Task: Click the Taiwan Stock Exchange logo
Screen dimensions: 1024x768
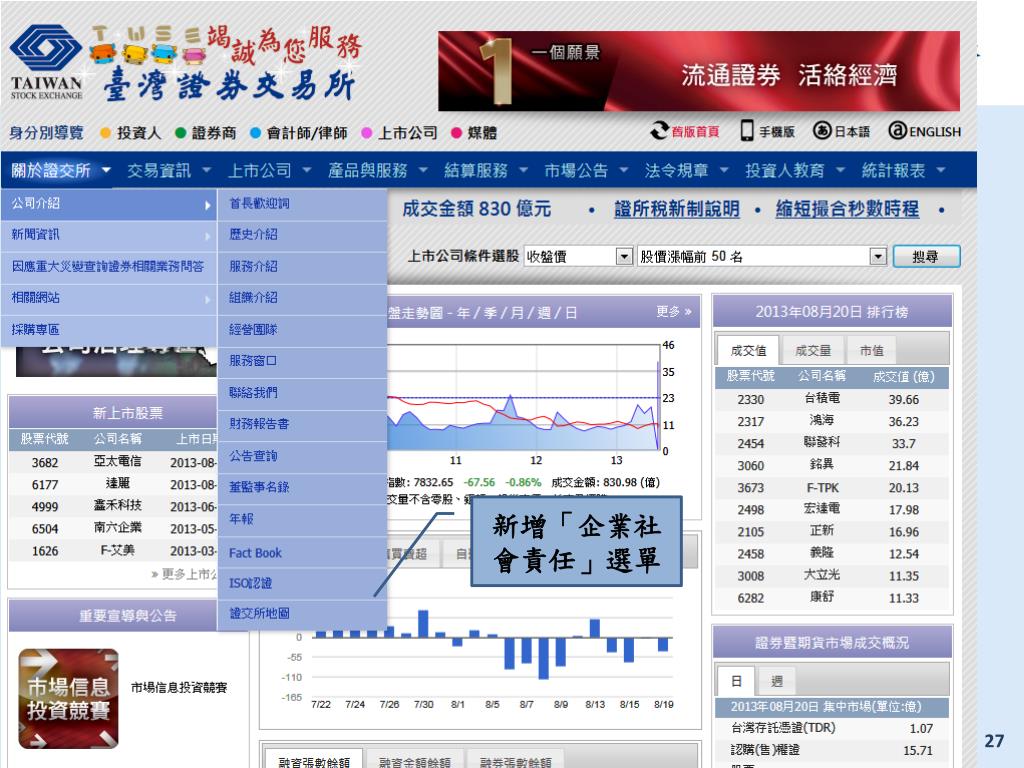Action: tap(46, 62)
